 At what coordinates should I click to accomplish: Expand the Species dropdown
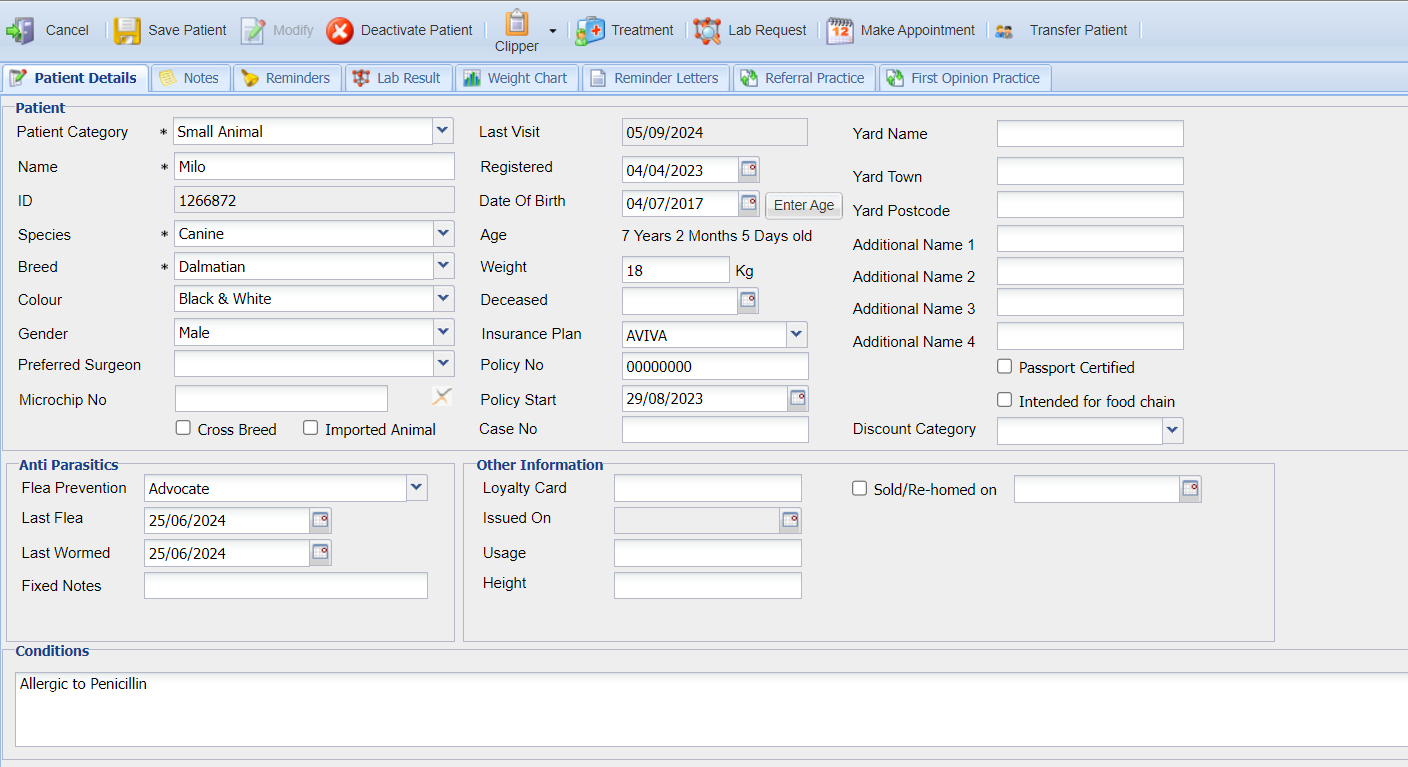pyautogui.click(x=443, y=234)
